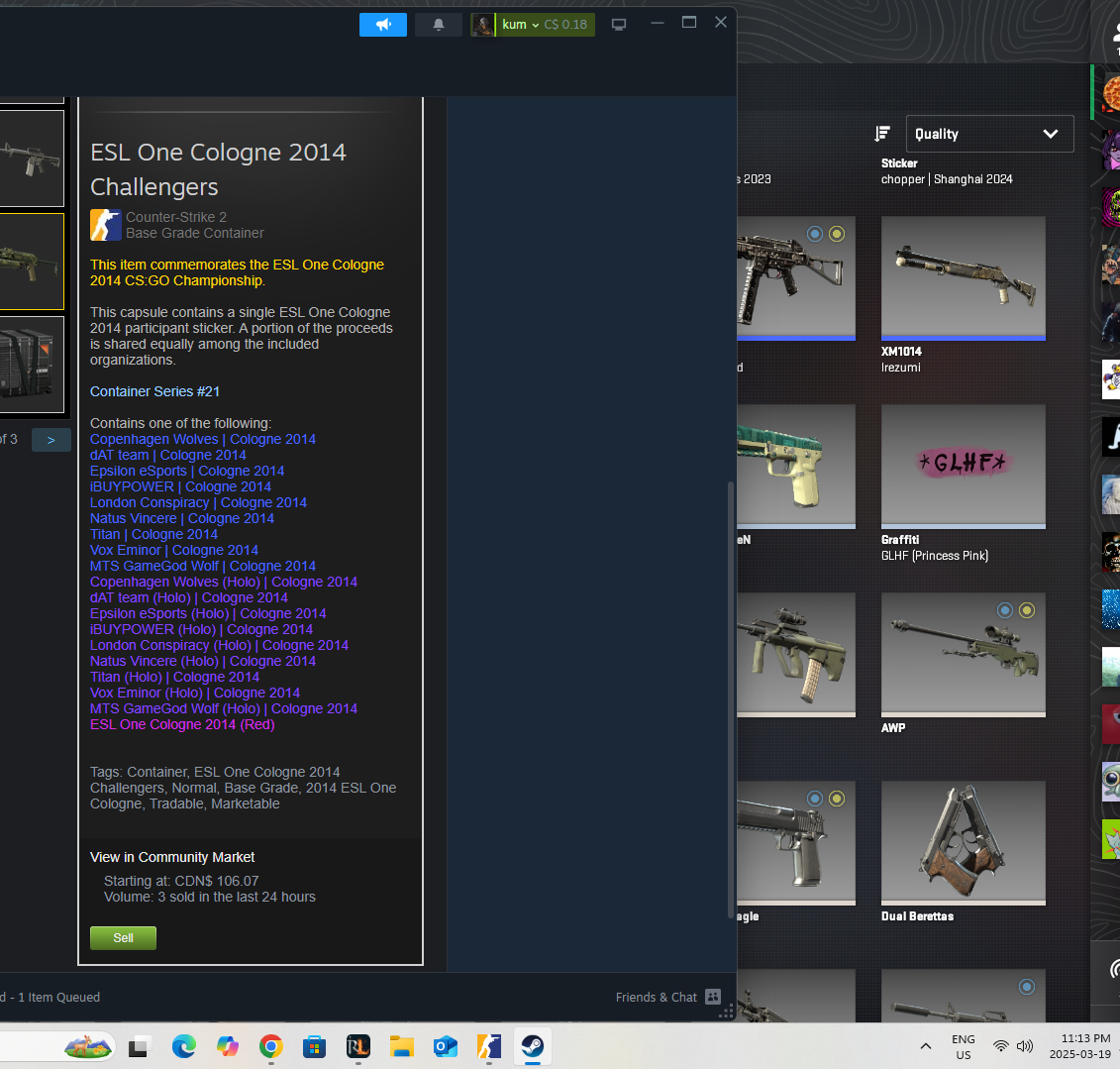Select the AUG rifle item in CS2 inventory
The image size is (1120, 1069).
796,655
